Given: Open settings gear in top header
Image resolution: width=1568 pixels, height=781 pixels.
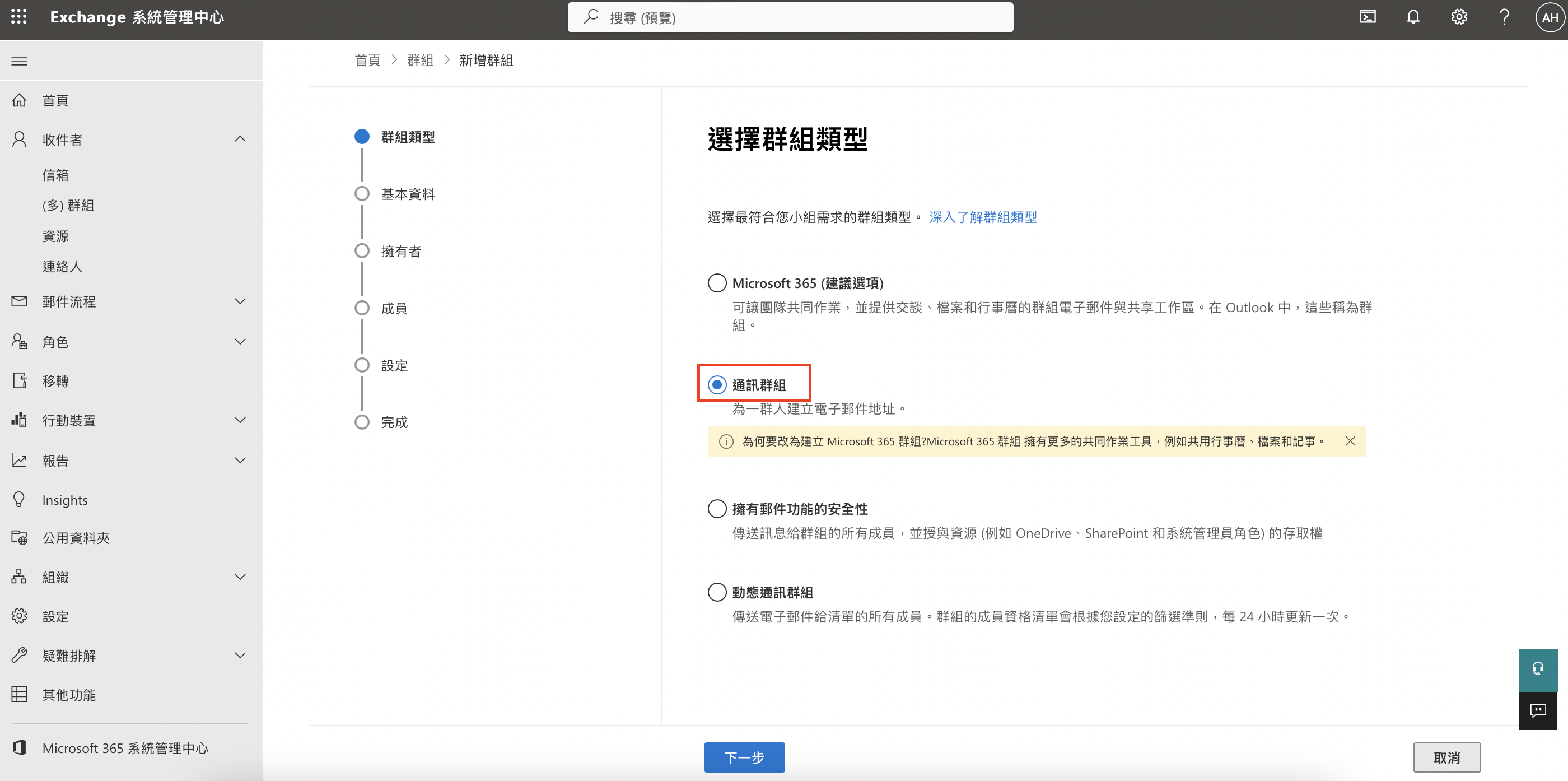Looking at the screenshot, I should (1459, 17).
